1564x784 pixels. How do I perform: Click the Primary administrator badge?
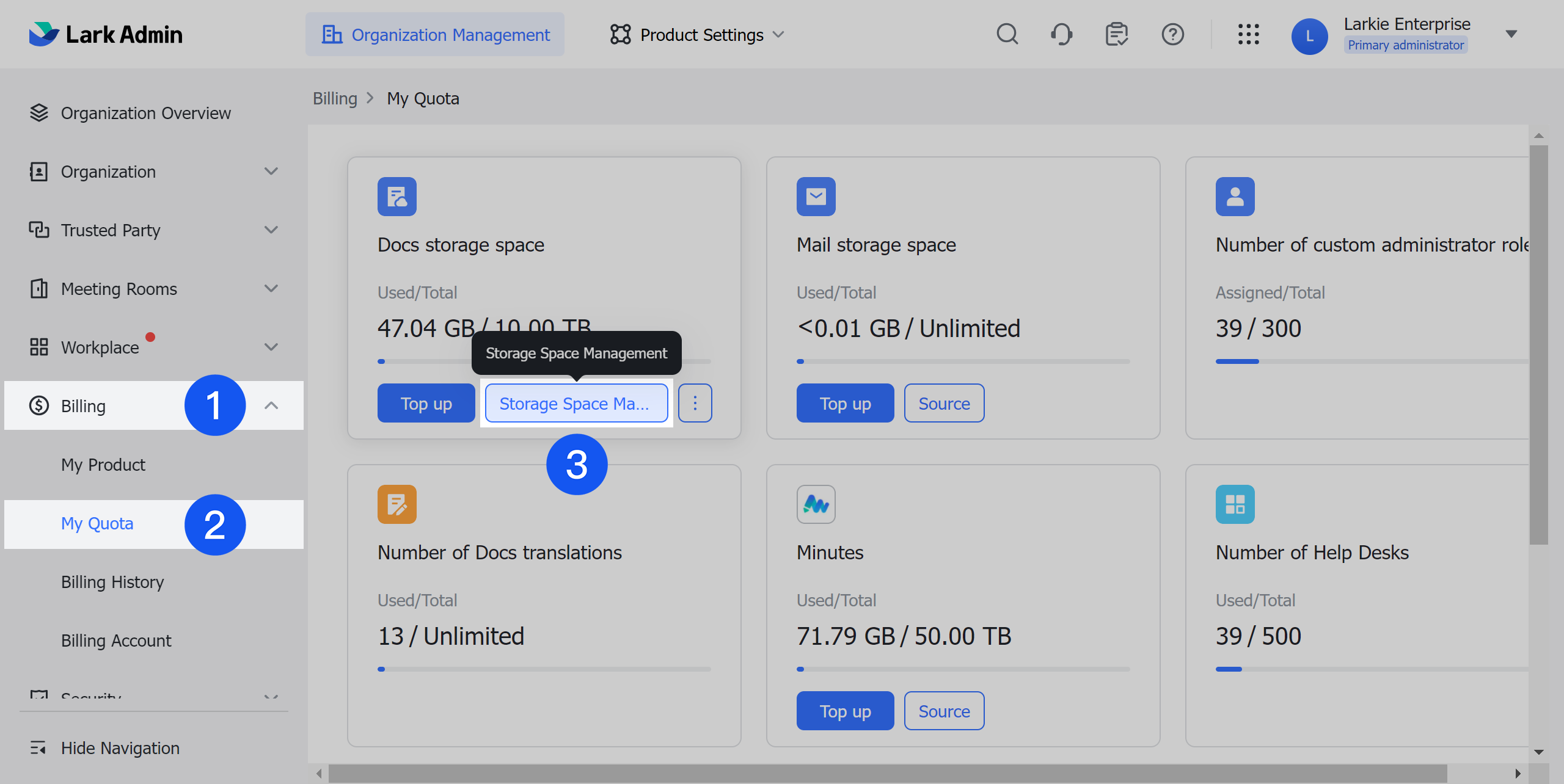click(1406, 45)
